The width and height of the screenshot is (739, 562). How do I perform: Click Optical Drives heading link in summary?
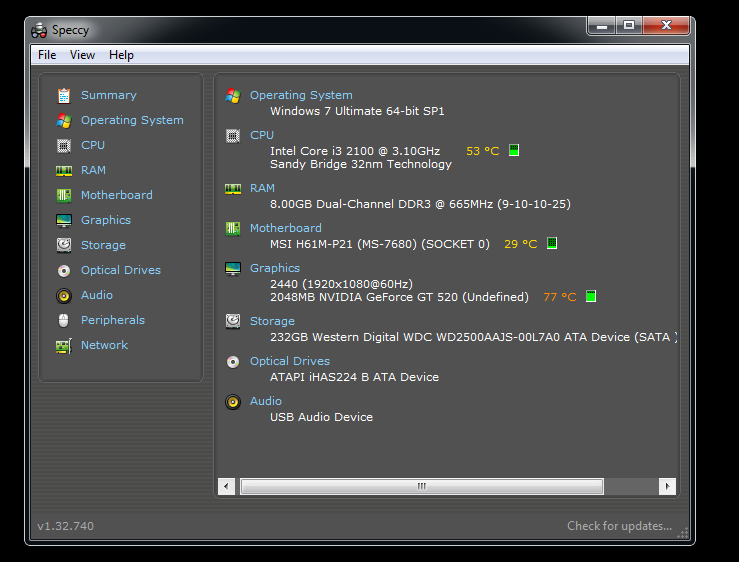click(289, 361)
